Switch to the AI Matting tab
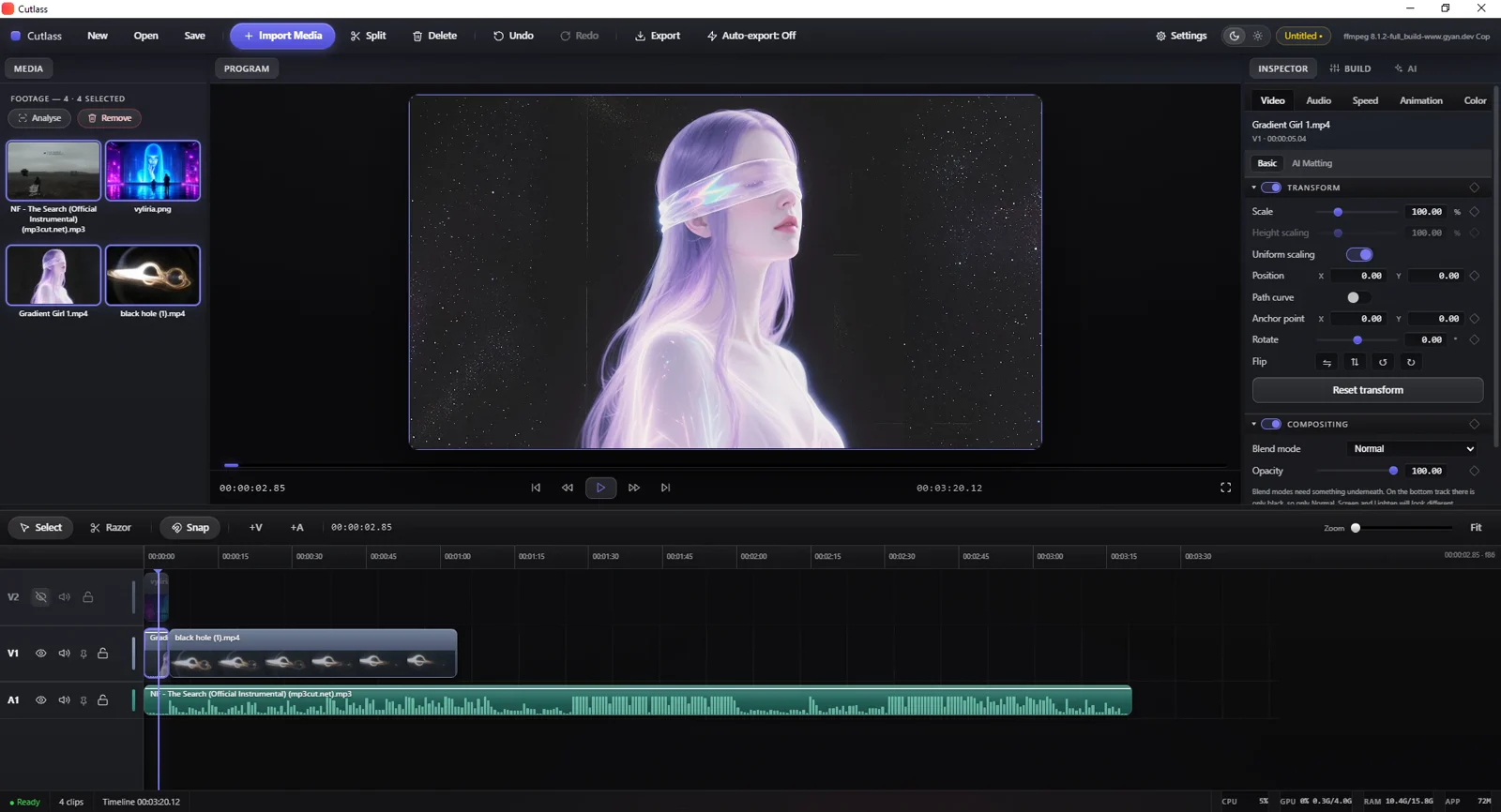Viewport: 1501px width, 812px height. point(1311,163)
